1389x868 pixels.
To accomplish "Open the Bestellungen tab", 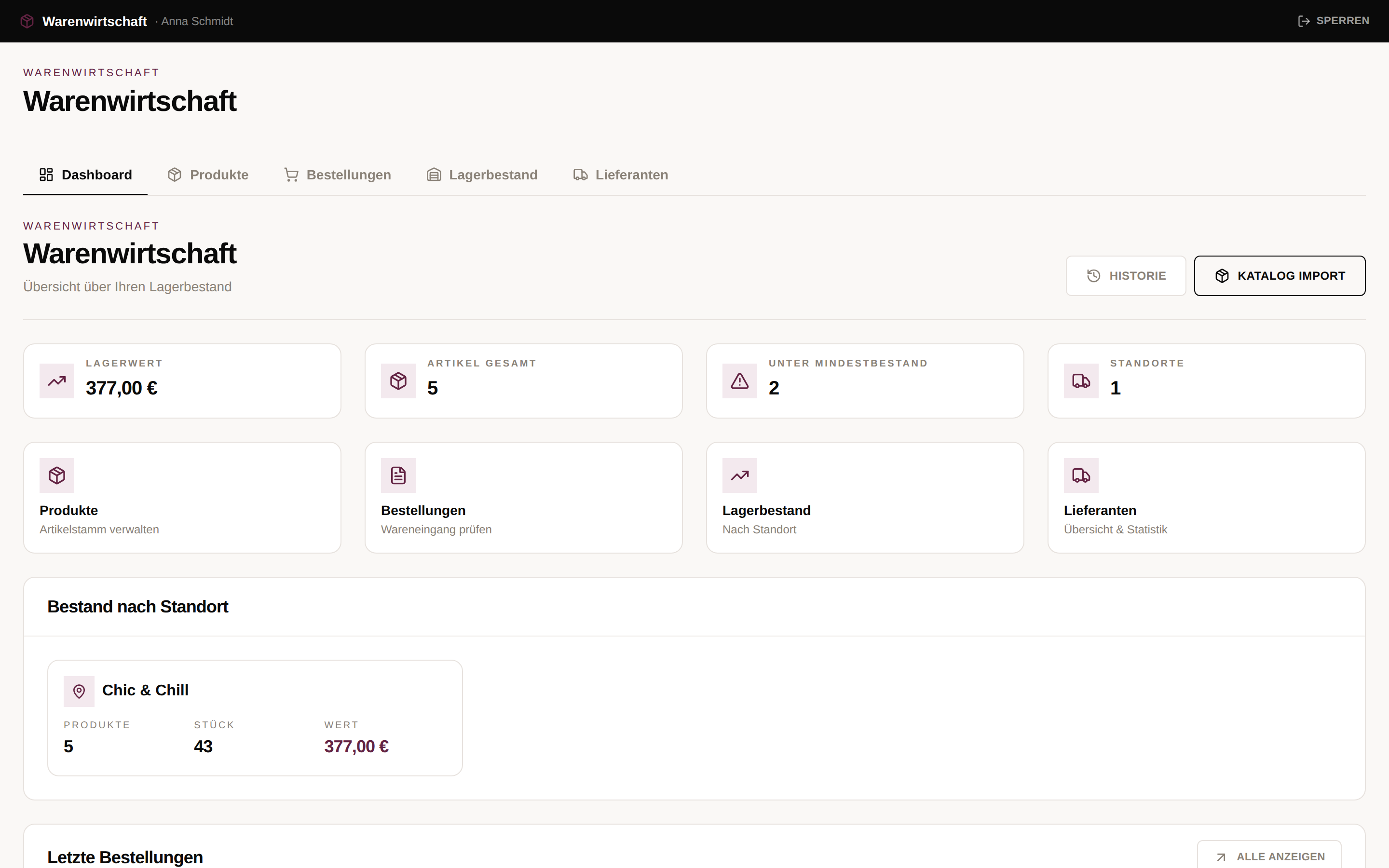I will [x=338, y=175].
